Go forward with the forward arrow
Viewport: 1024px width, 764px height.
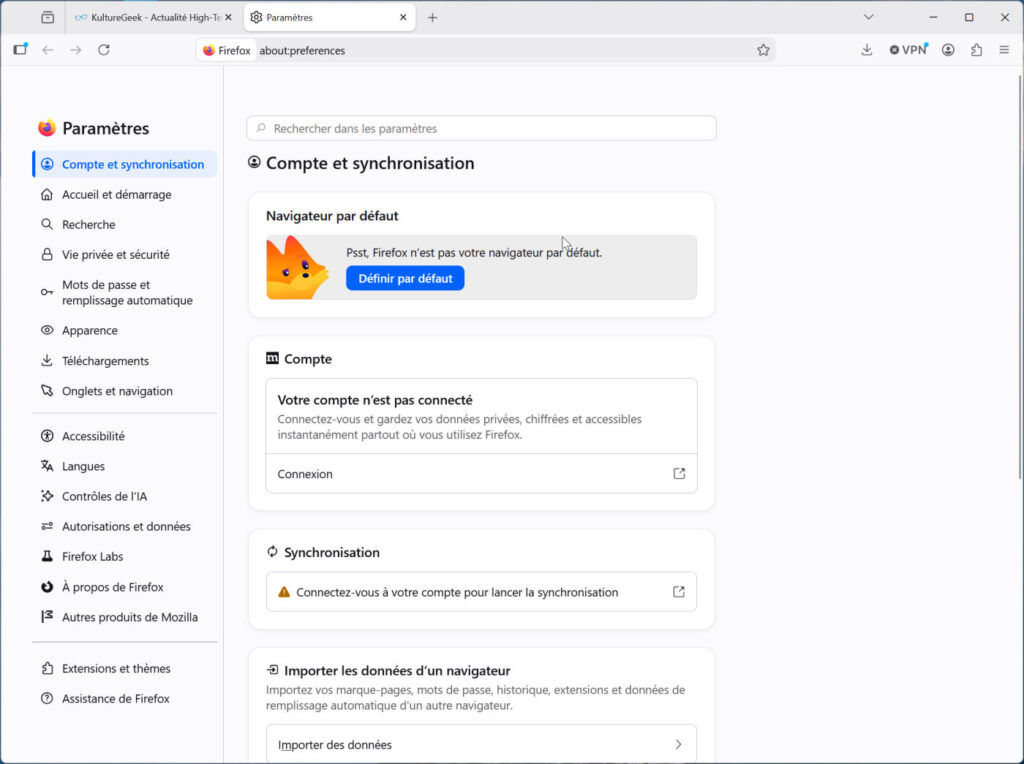point(76,50)
